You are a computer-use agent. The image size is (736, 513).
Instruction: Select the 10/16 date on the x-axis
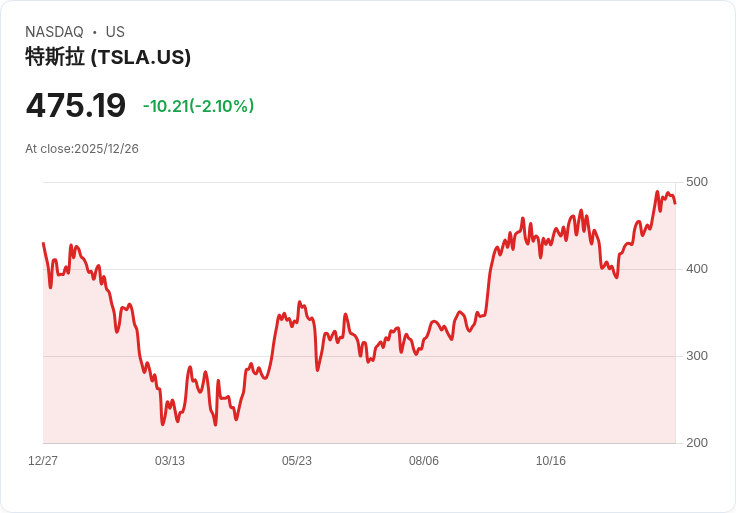point(551,461)
